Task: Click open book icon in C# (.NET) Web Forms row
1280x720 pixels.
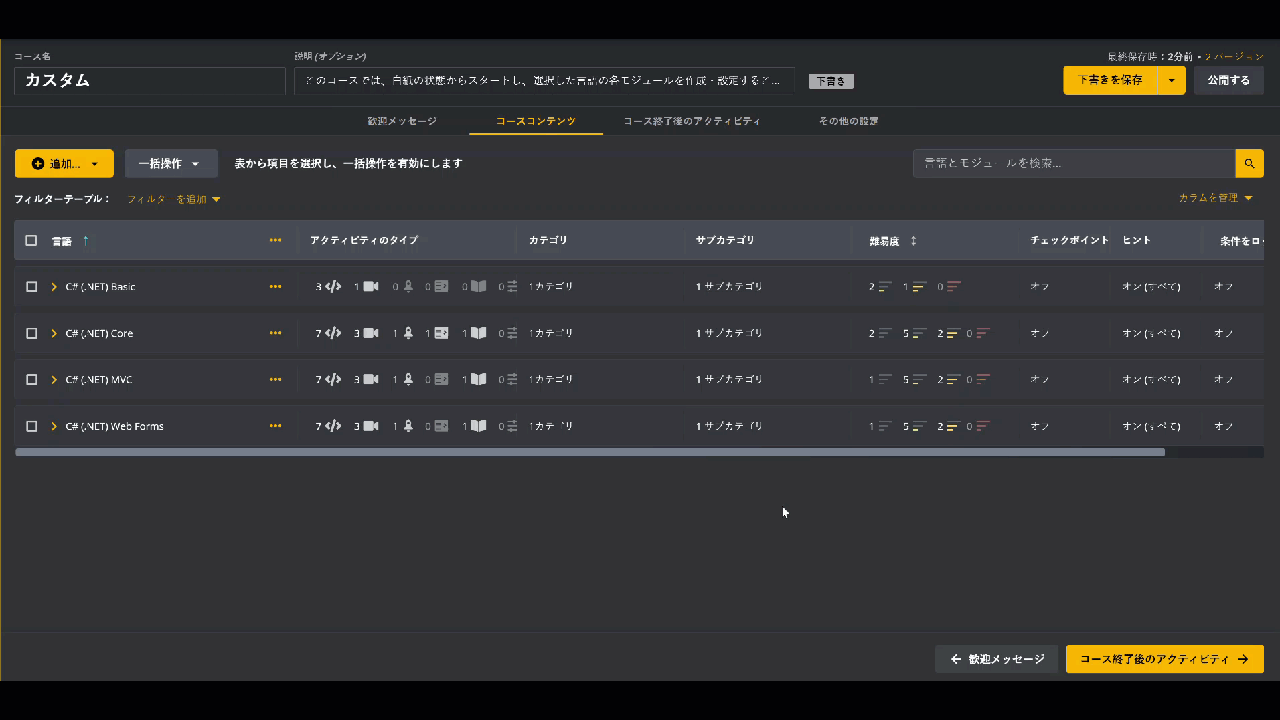Action: tap(478, 426)
